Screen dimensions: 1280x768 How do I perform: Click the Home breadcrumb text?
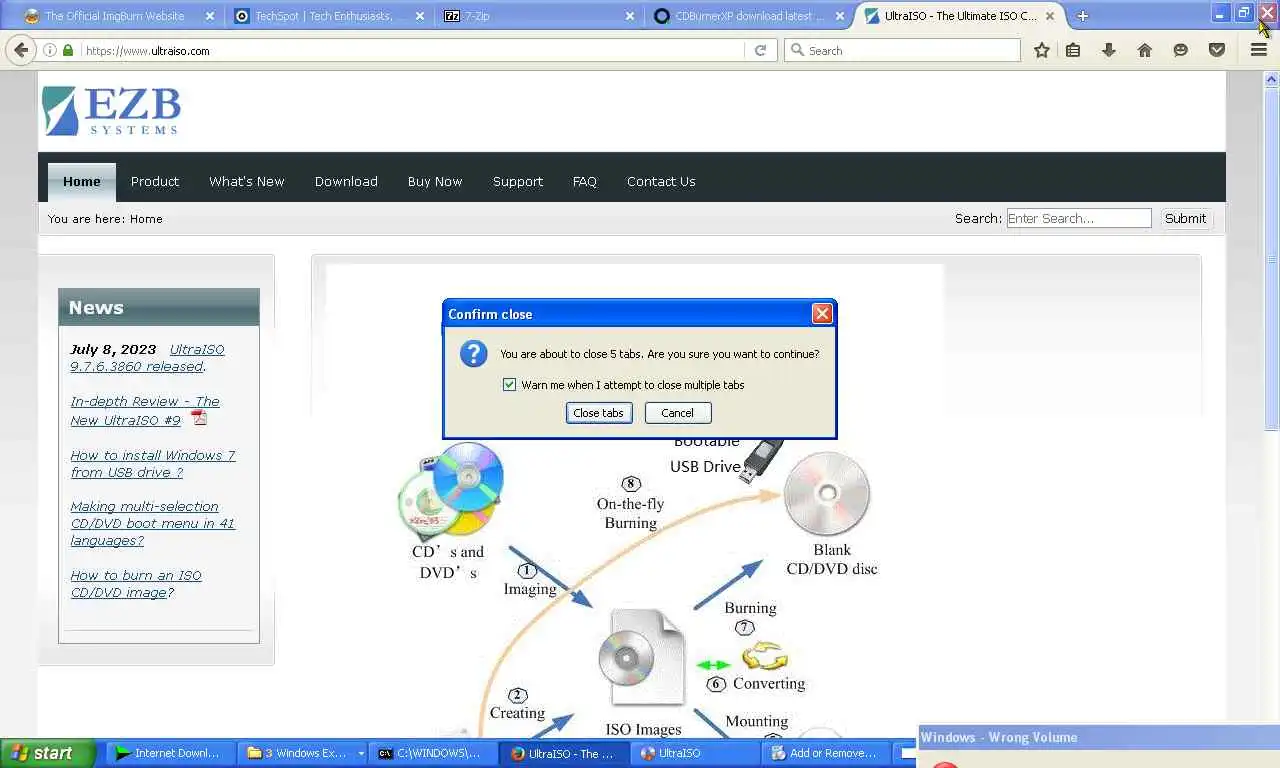click(x=146, y=219)
